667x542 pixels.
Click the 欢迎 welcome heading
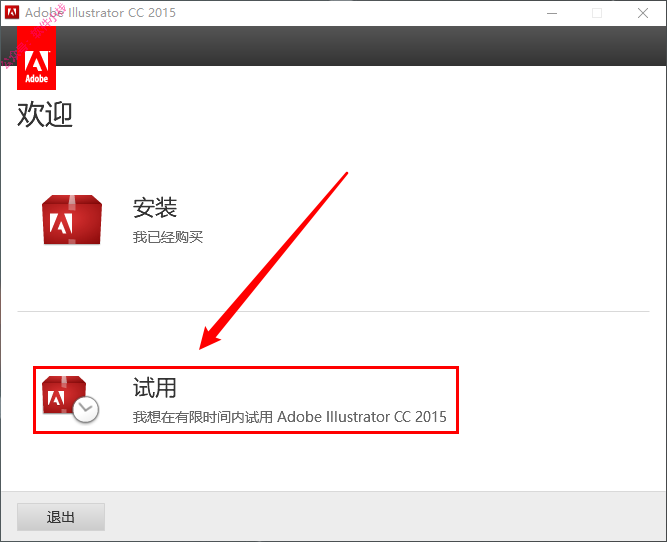point(45,114)
